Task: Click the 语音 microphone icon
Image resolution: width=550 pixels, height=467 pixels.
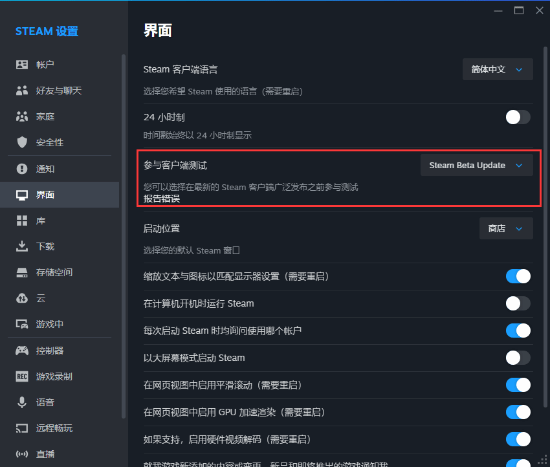Action: pyautogui.click(x=22, y=402)
